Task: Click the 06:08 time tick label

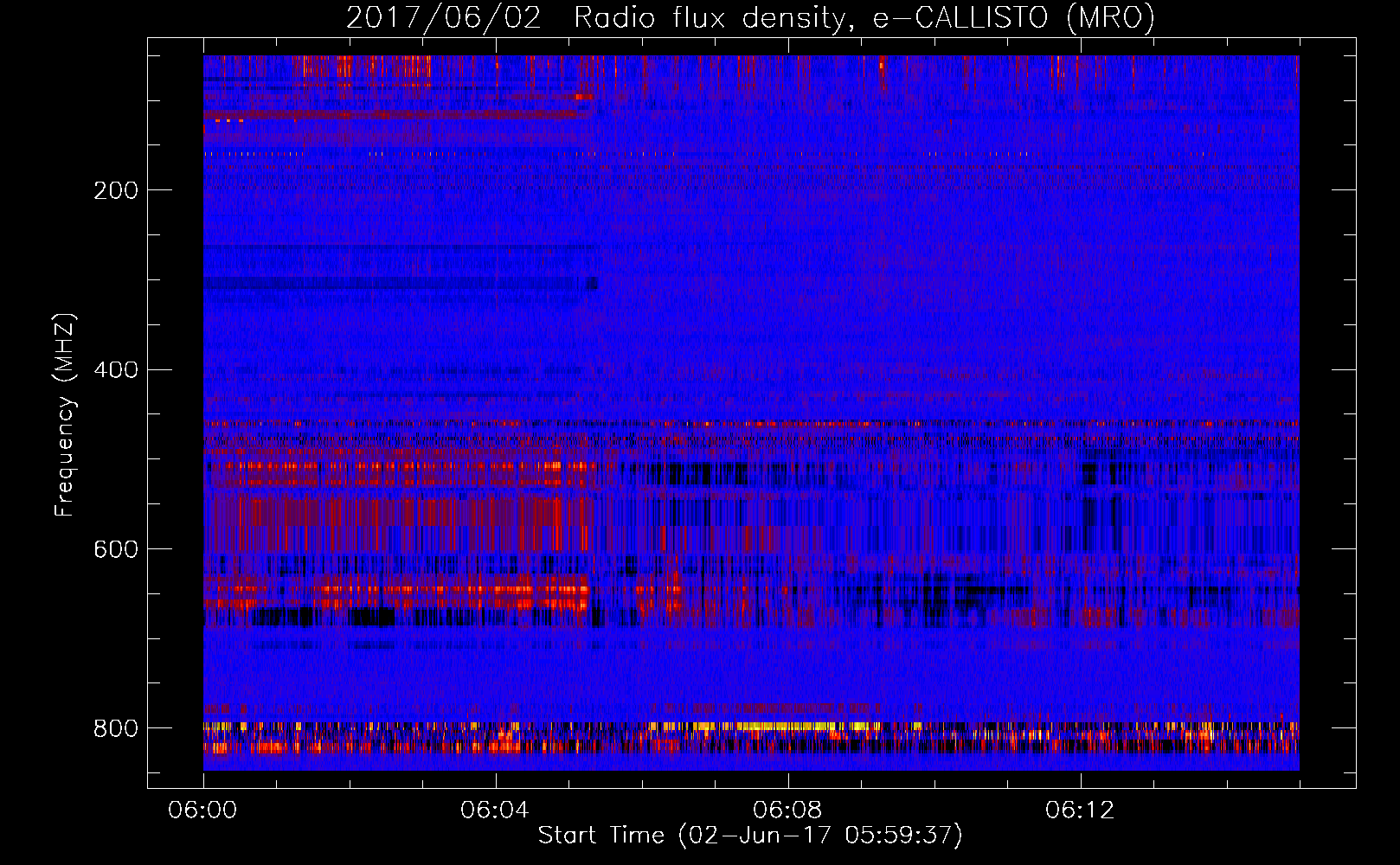Action: [787, 811]
